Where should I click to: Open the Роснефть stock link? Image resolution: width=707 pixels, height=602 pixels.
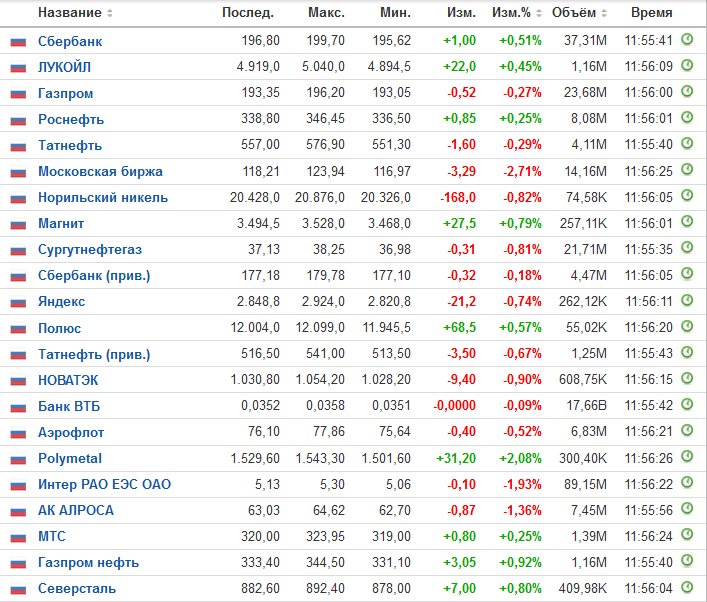pos(71,119)
